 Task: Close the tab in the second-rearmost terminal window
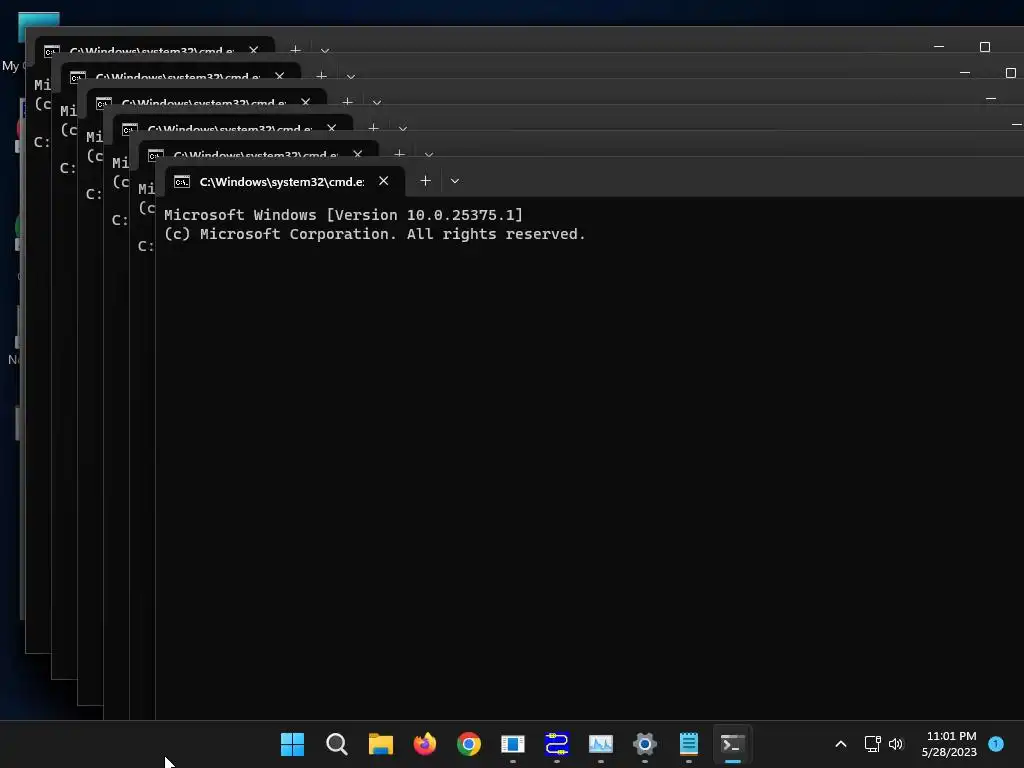coord(280,76)
